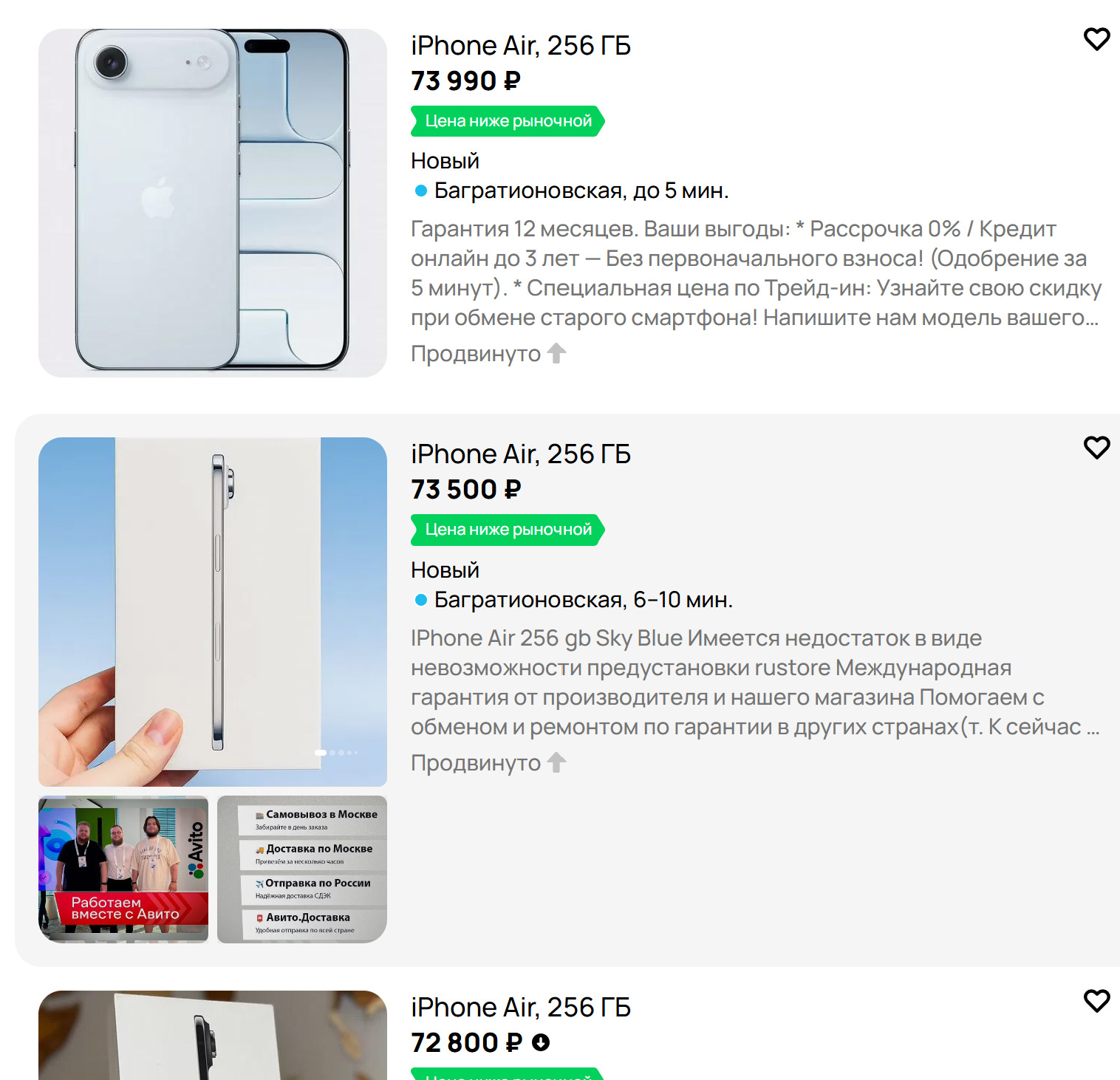Click the second listing's 'Цена ниже рыночной' badge
This screenshot has width=1120, height=1080.
click(x=508, y=530)
